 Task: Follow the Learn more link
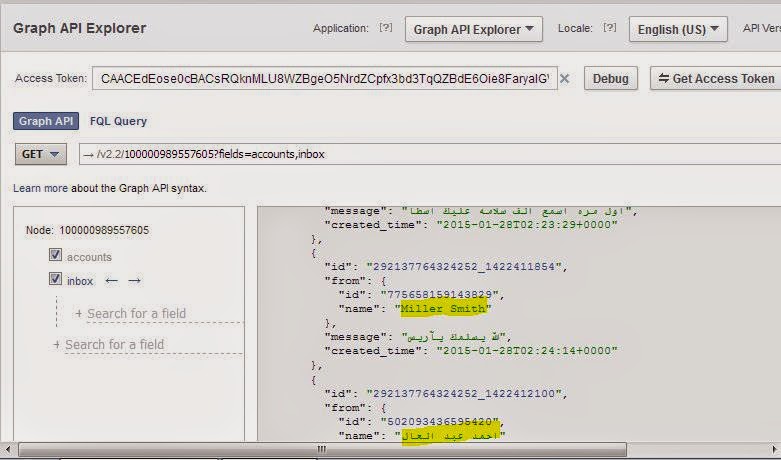tap(40, 189)
